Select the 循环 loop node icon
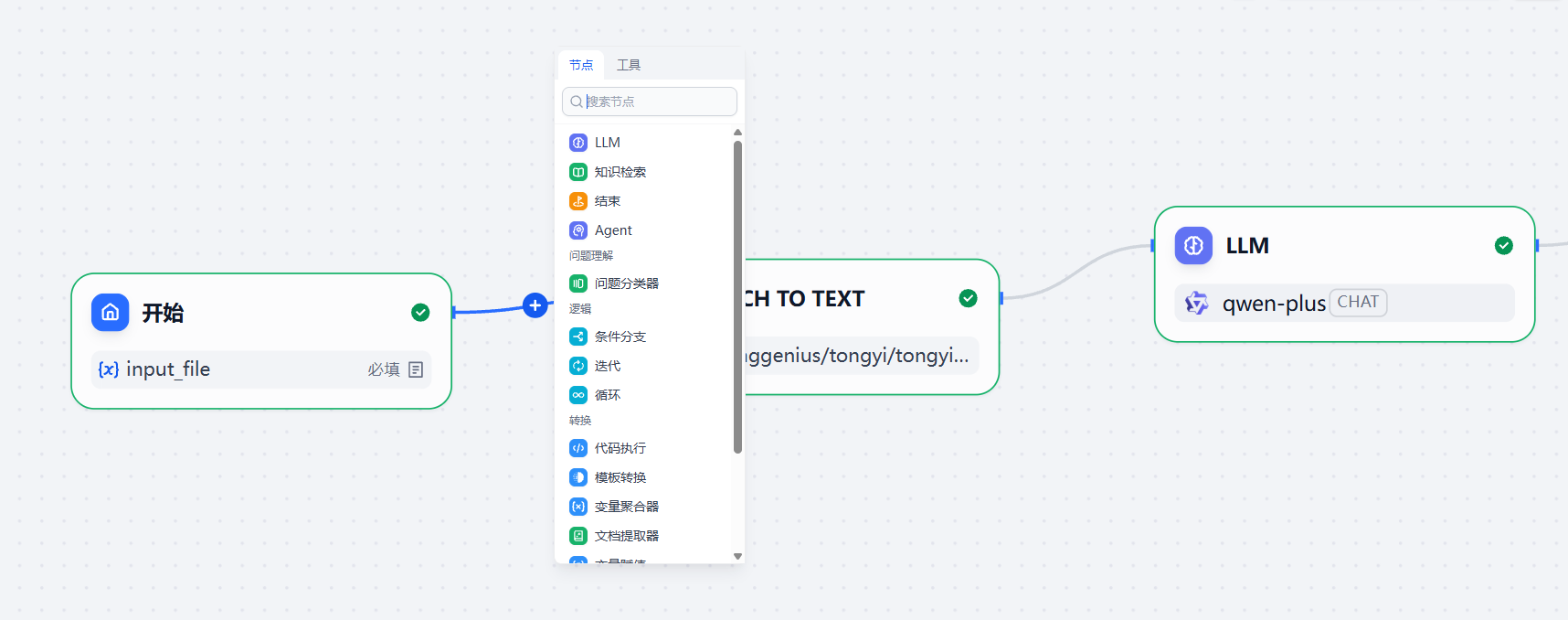This screenshot has width=1568, height=620. 578,395
